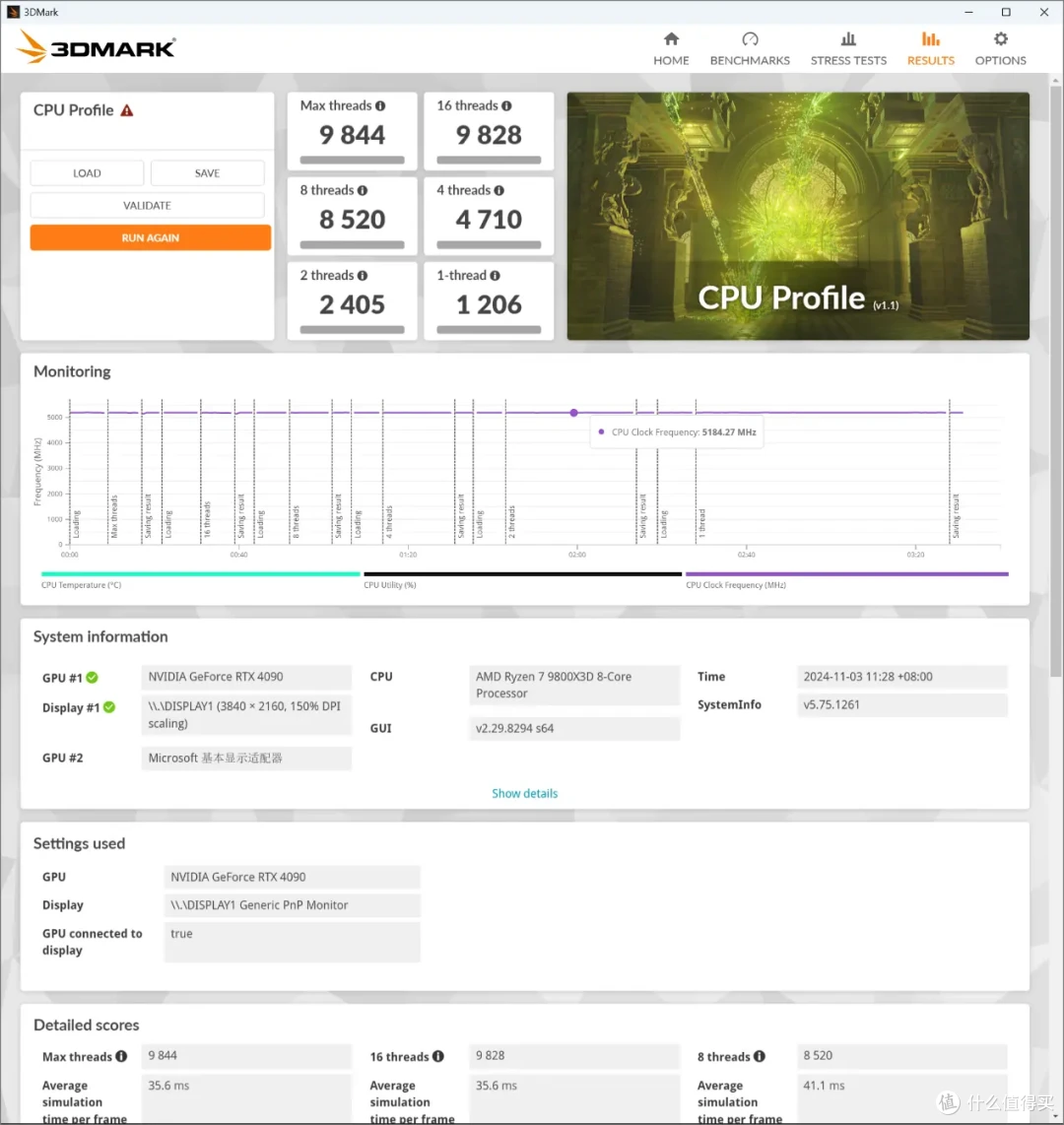Toggle the CPU Clock Frequency legend bar
Viewport: 1064px width, 1125px height.
click(846, 574)
